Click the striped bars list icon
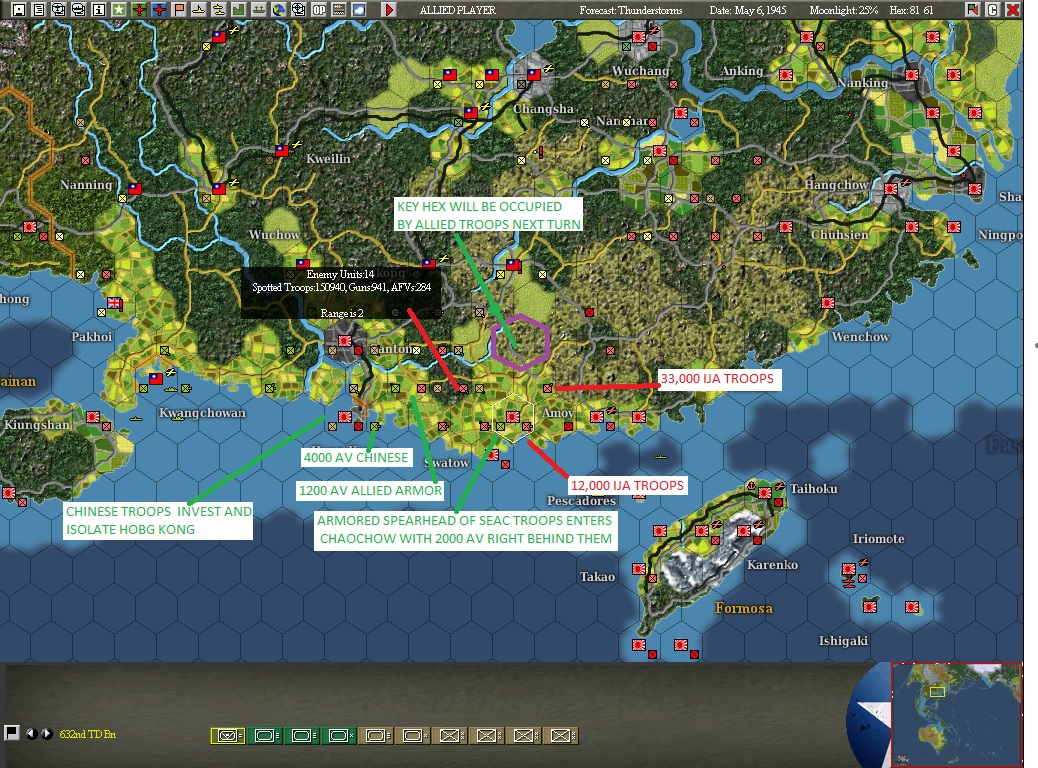Viewport: 1038px width, 768px height. [x=338, y=9]
